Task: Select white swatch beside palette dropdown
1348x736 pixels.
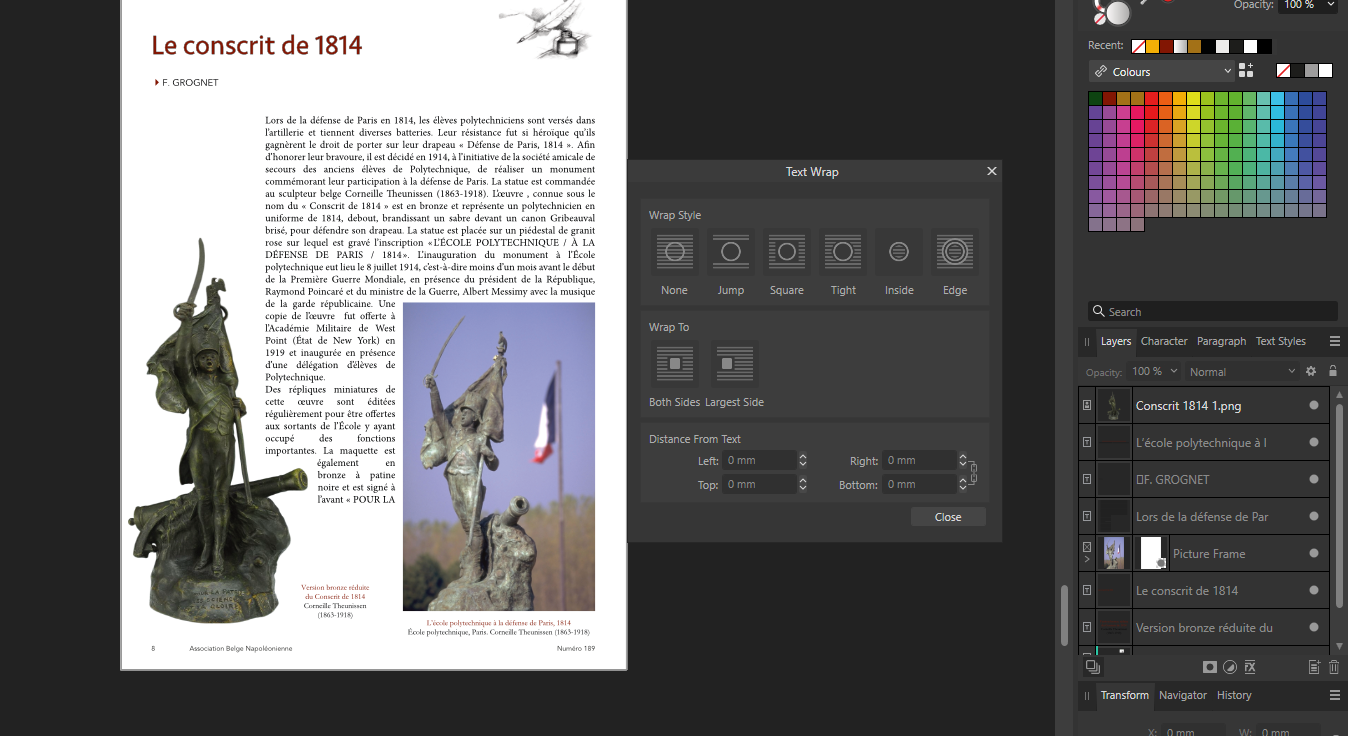Action: tap(1326, 71)
